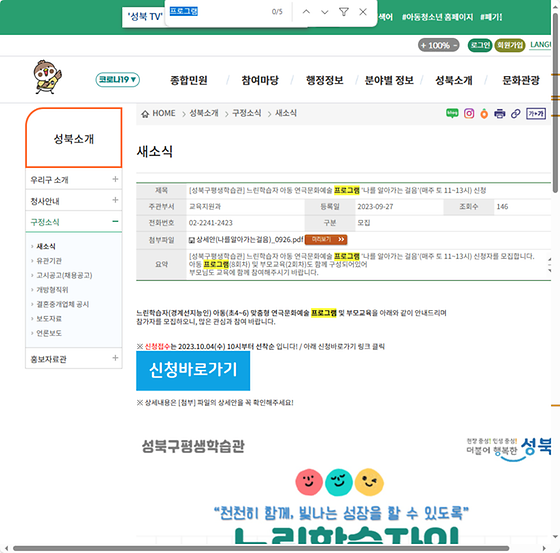Decrease page zoom with minus sign
Image resolution: width=560 pixels, height=553 pixels.
pos(455,45)
